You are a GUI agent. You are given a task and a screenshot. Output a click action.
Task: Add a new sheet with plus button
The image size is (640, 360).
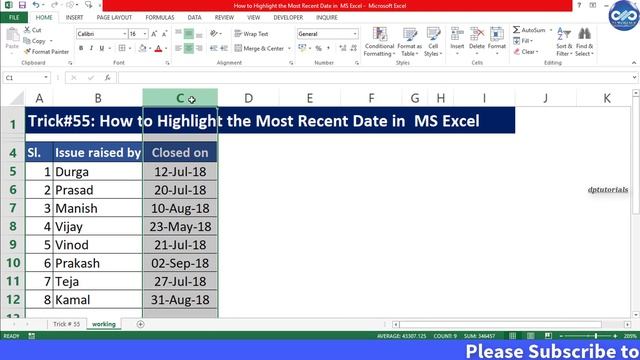140,324
